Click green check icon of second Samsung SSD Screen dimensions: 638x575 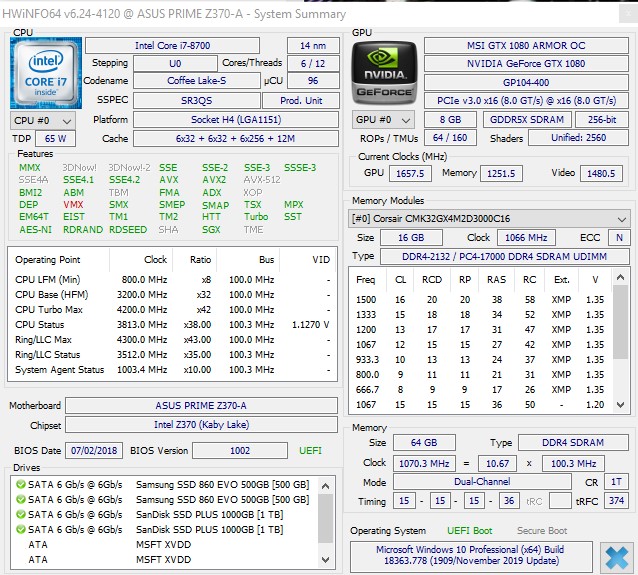20,499
